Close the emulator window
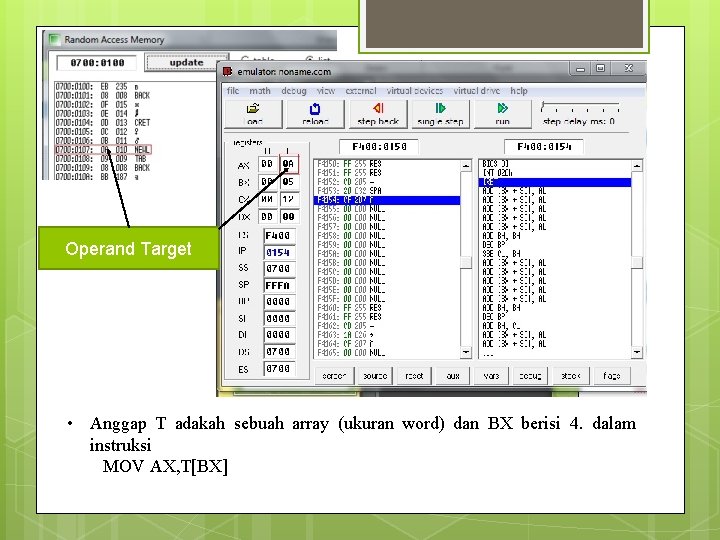This screenshot has height=540, width=720. point(628,69)
